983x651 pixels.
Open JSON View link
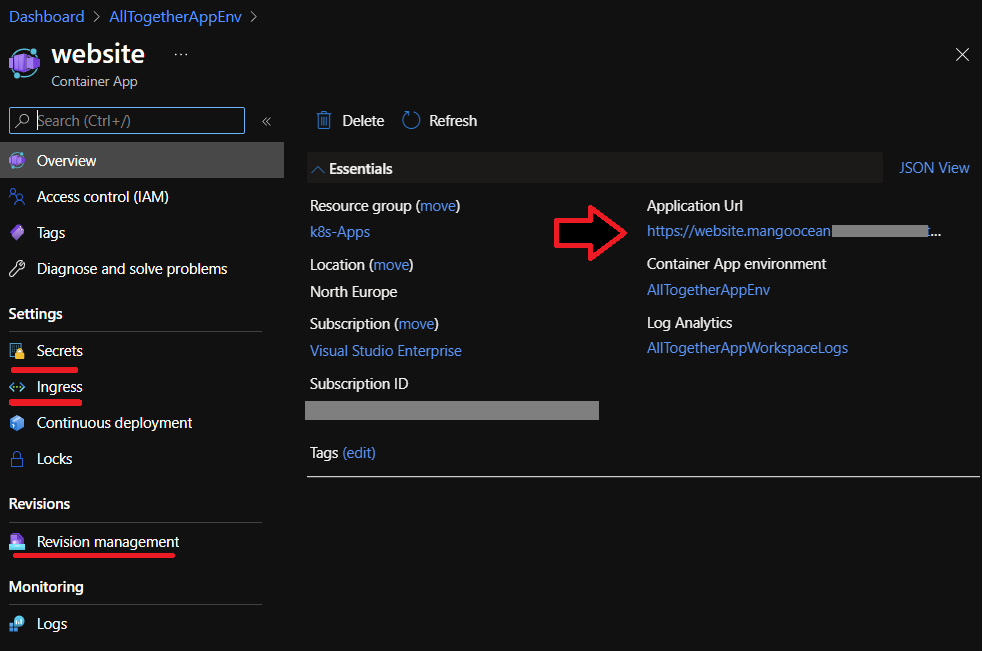934,168
